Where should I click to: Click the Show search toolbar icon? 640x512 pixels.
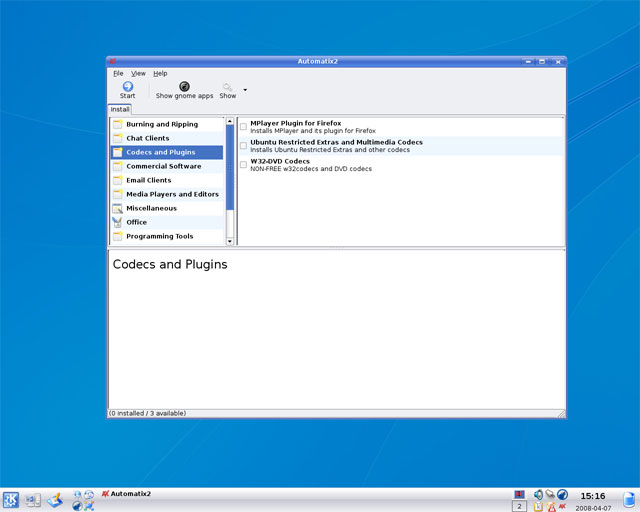click(227, 86)
